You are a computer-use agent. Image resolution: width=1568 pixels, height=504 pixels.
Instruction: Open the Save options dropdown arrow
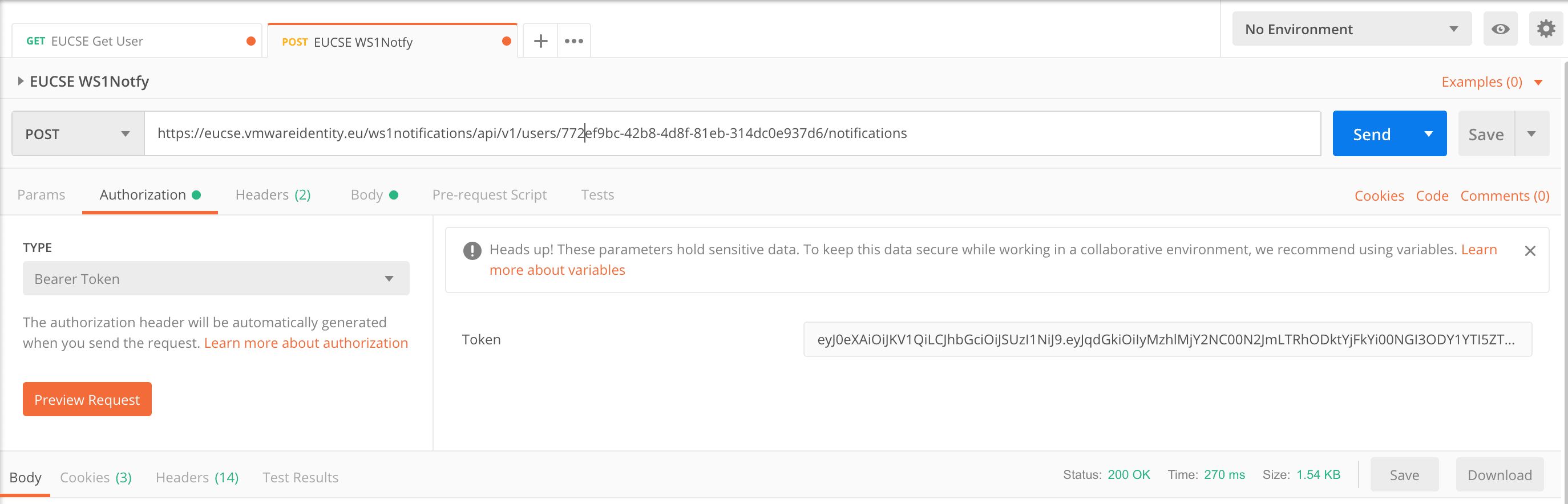click(1531, 134)
